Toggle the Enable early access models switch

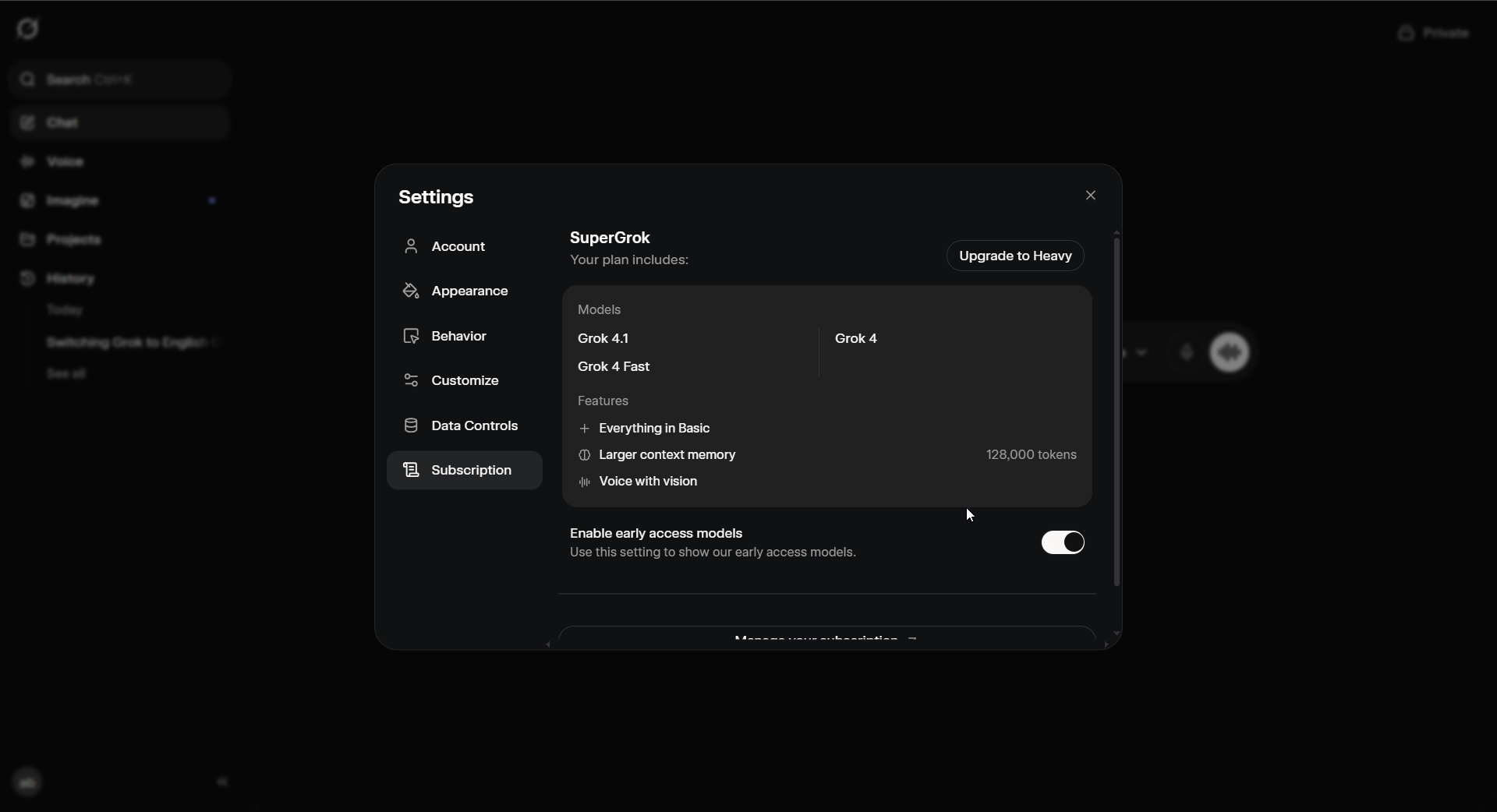coord(1062,543)
